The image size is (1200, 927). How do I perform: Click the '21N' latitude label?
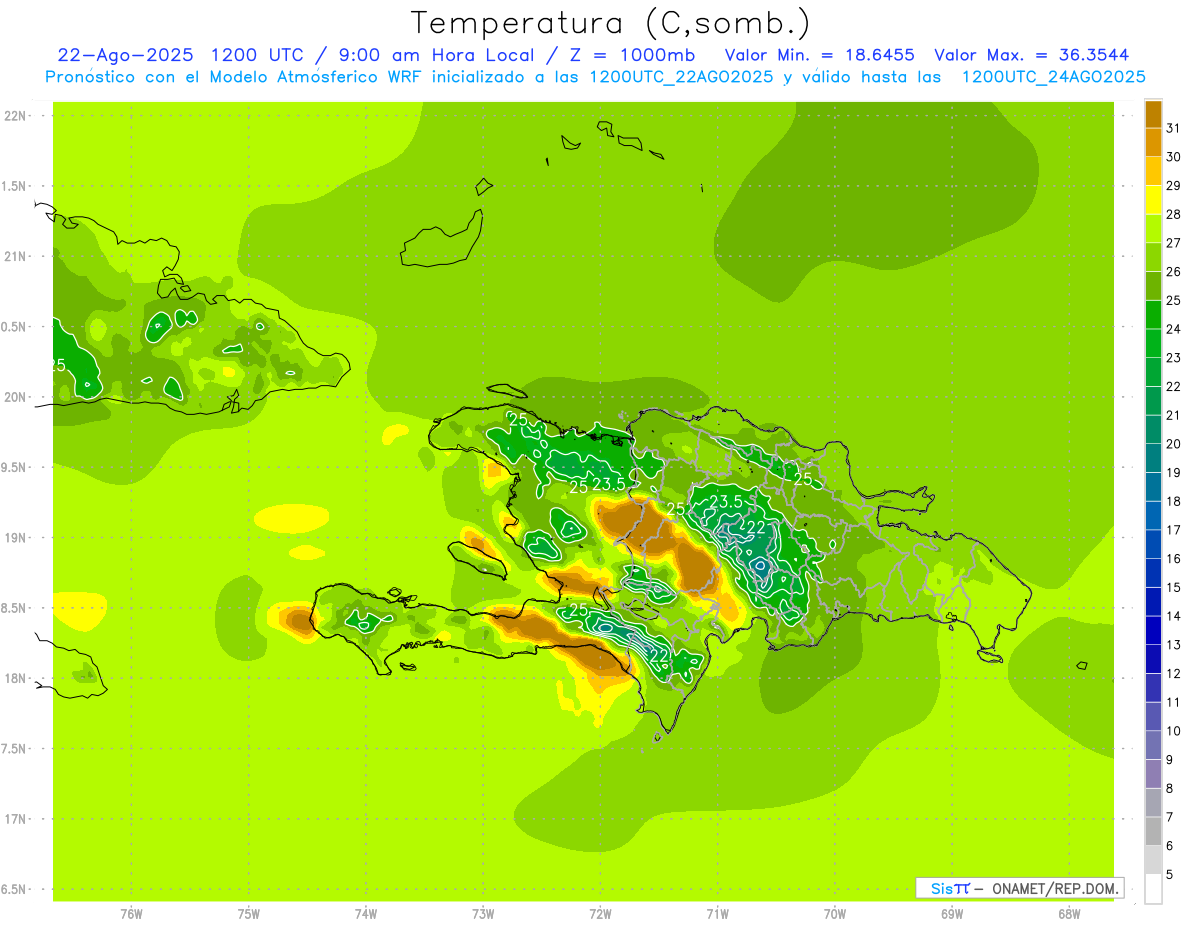[15, 256]
